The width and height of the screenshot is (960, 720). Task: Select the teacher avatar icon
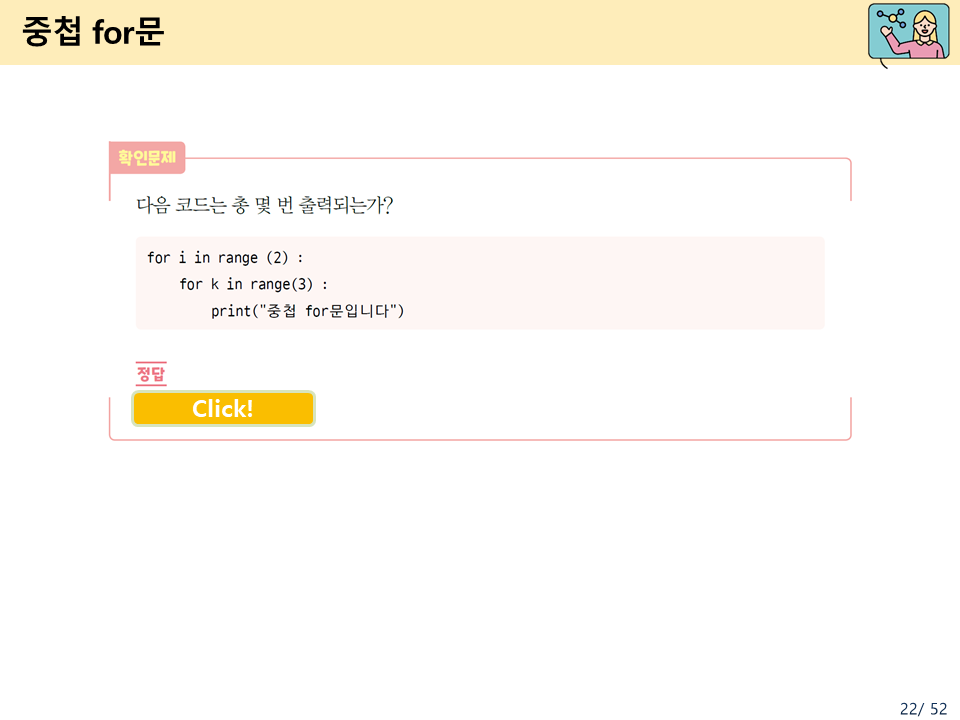pyautogui.click(x=909, y=31)
